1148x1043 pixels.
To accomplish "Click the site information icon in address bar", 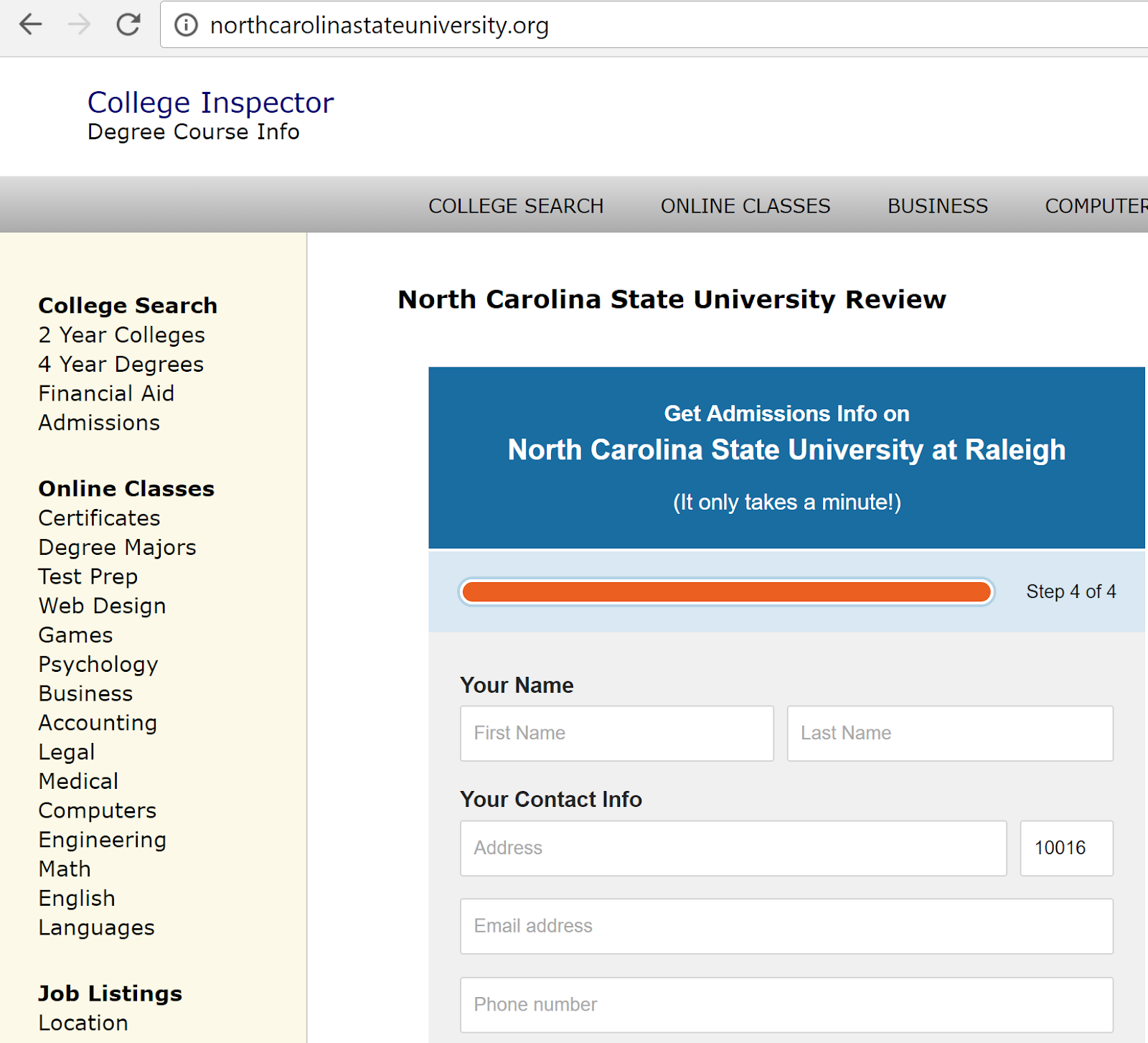I will point(186,25).
